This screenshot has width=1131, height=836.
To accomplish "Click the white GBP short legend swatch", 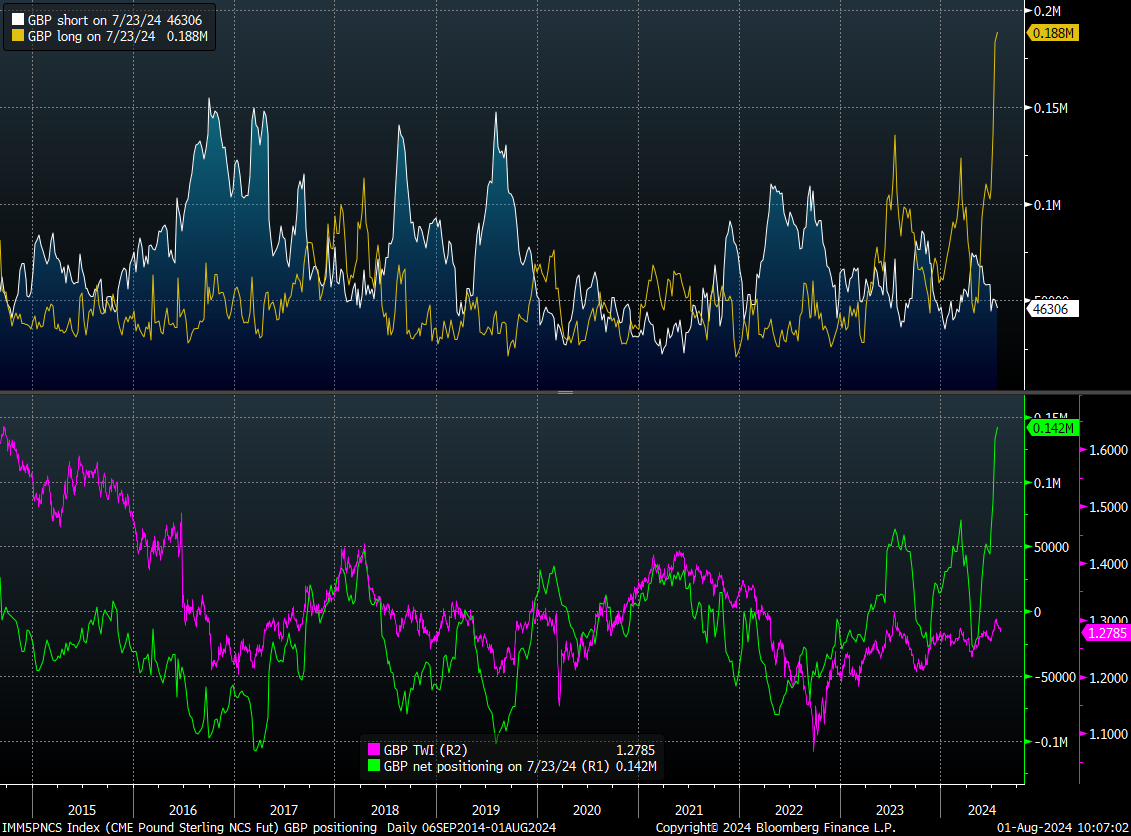I will click(16, 20).
